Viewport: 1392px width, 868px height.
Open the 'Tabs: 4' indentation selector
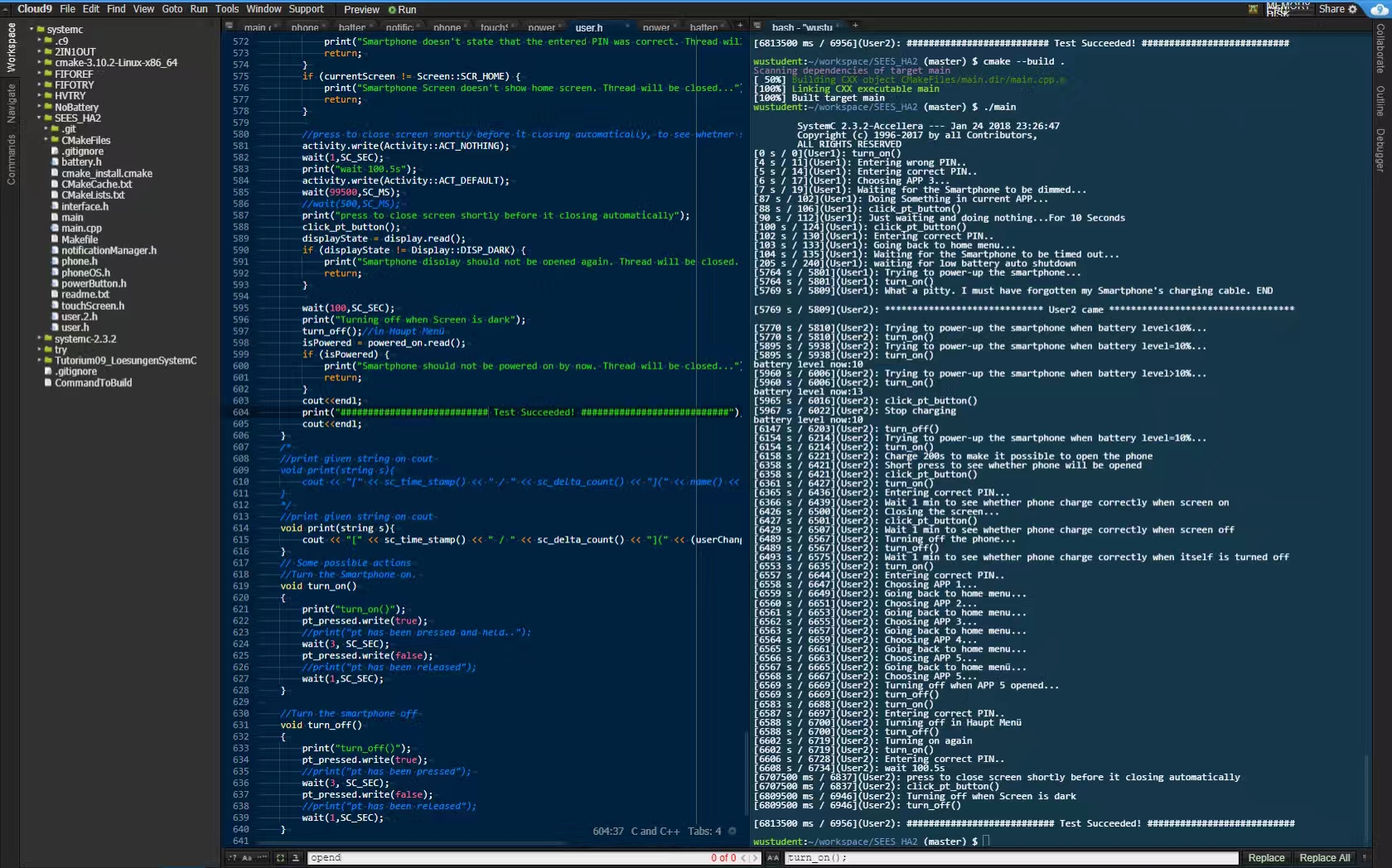[704, 831]
